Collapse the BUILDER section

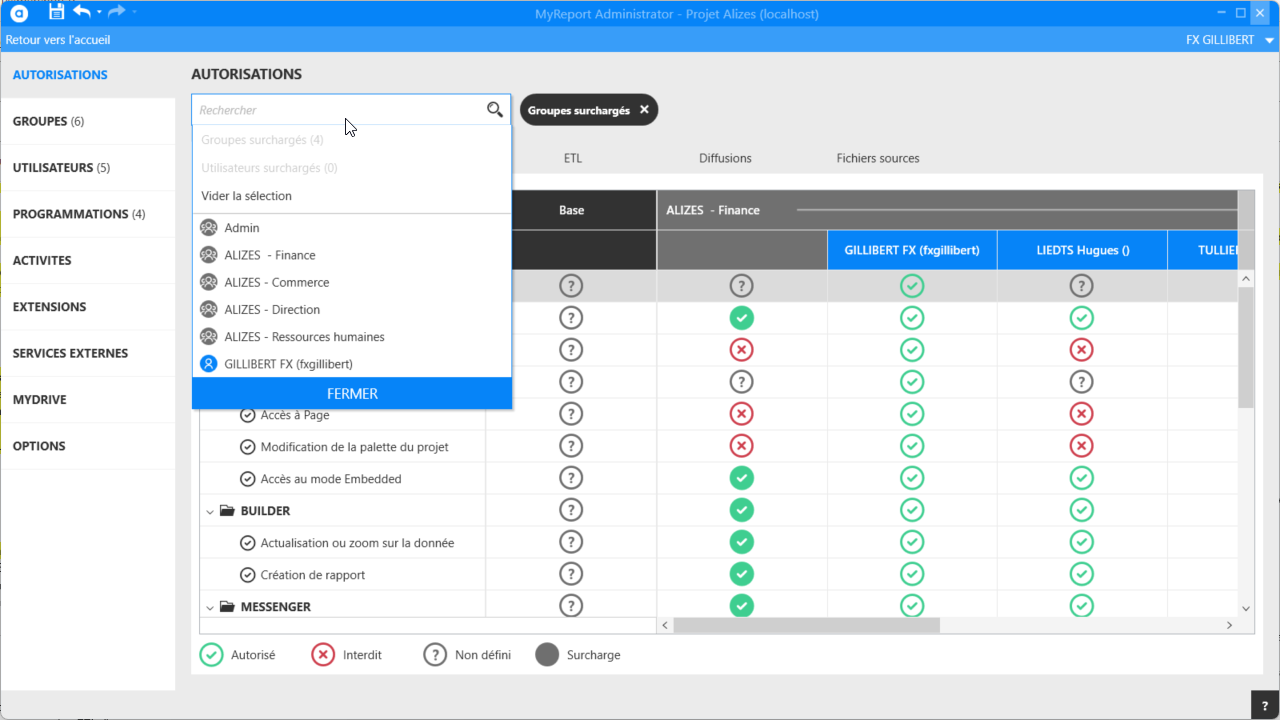210,511
